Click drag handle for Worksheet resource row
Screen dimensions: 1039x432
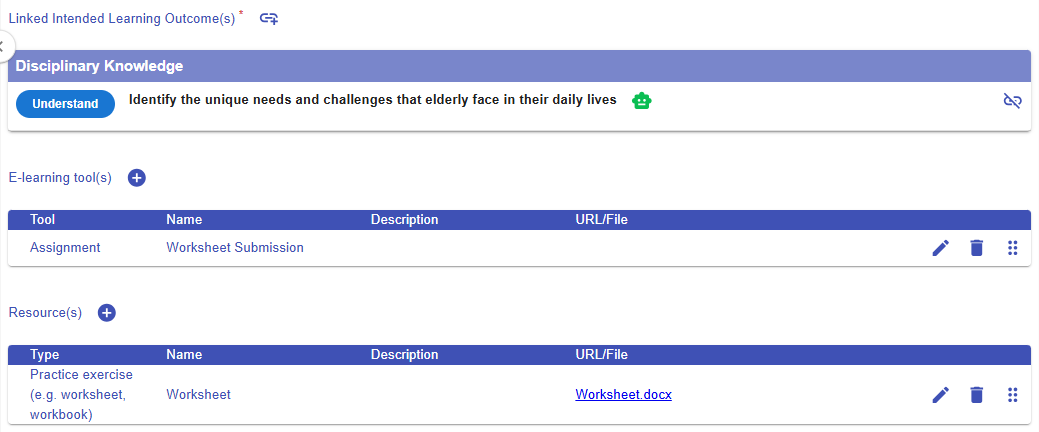tap(1012, 395)
